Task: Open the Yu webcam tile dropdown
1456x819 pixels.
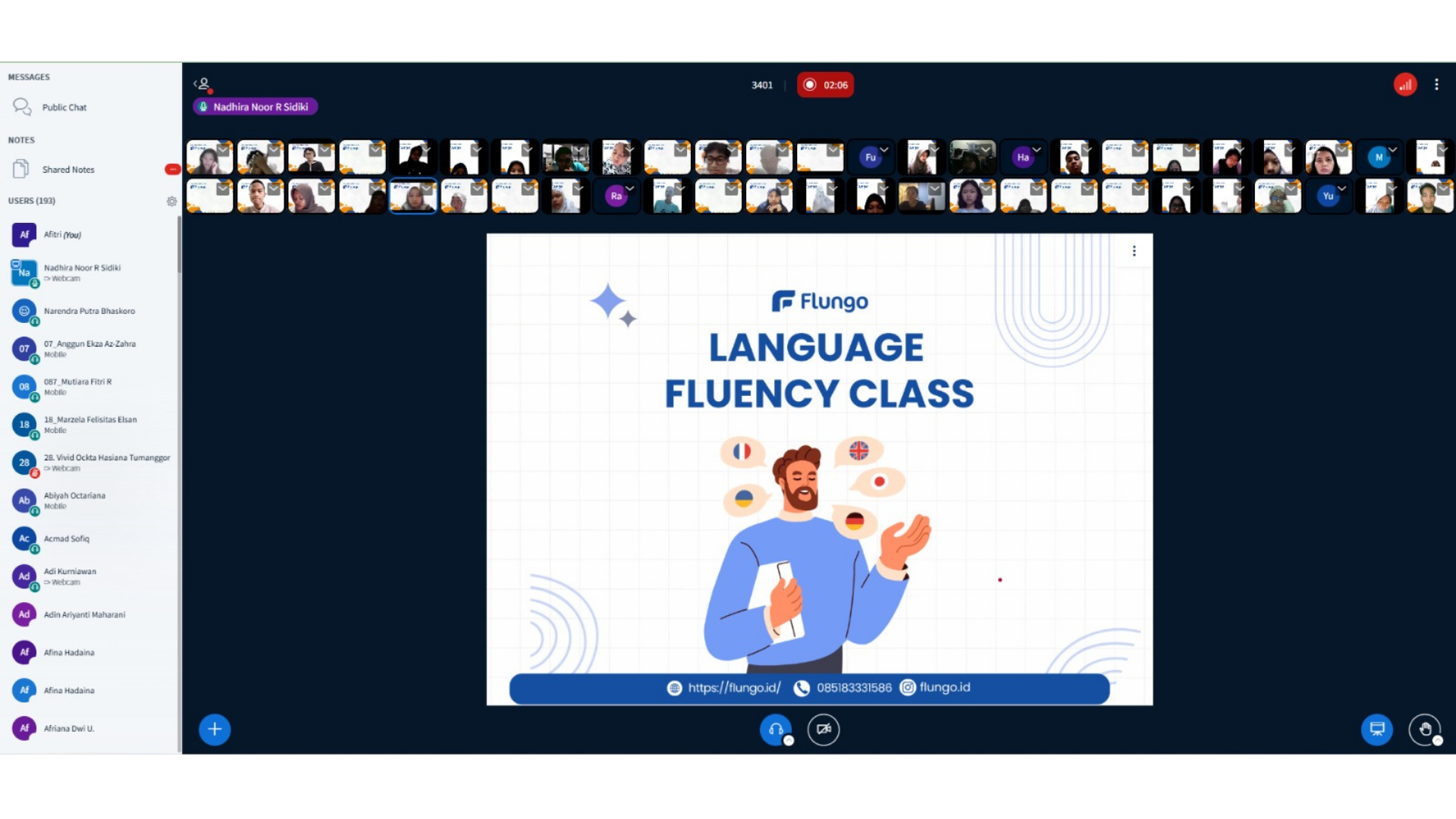Action: (x=1341, y=188)
